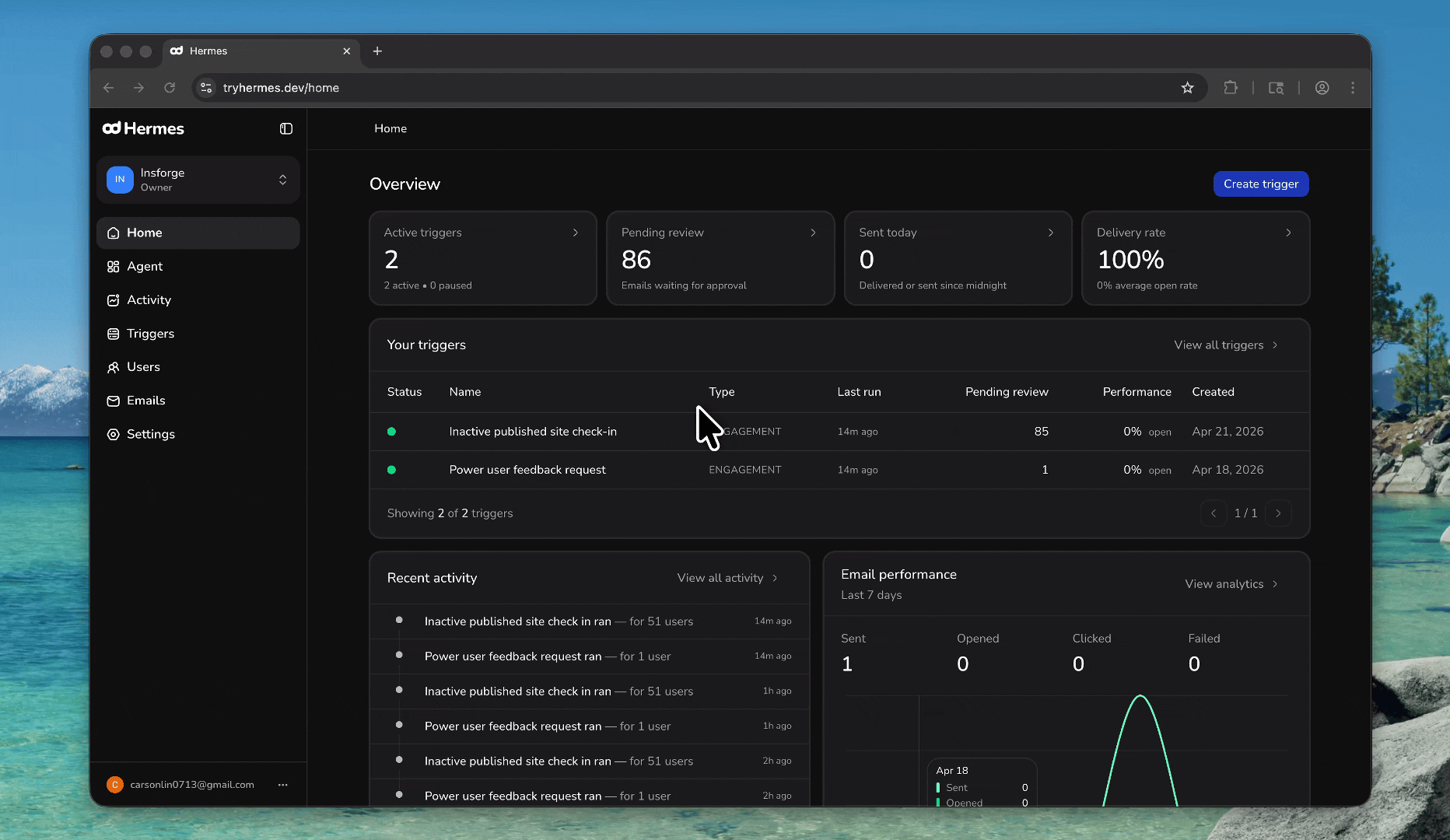The height and width of the screenshot is (840, 1450).
Task: Open the Delivery rate card arrow
Action: (x=1288, y=233)
